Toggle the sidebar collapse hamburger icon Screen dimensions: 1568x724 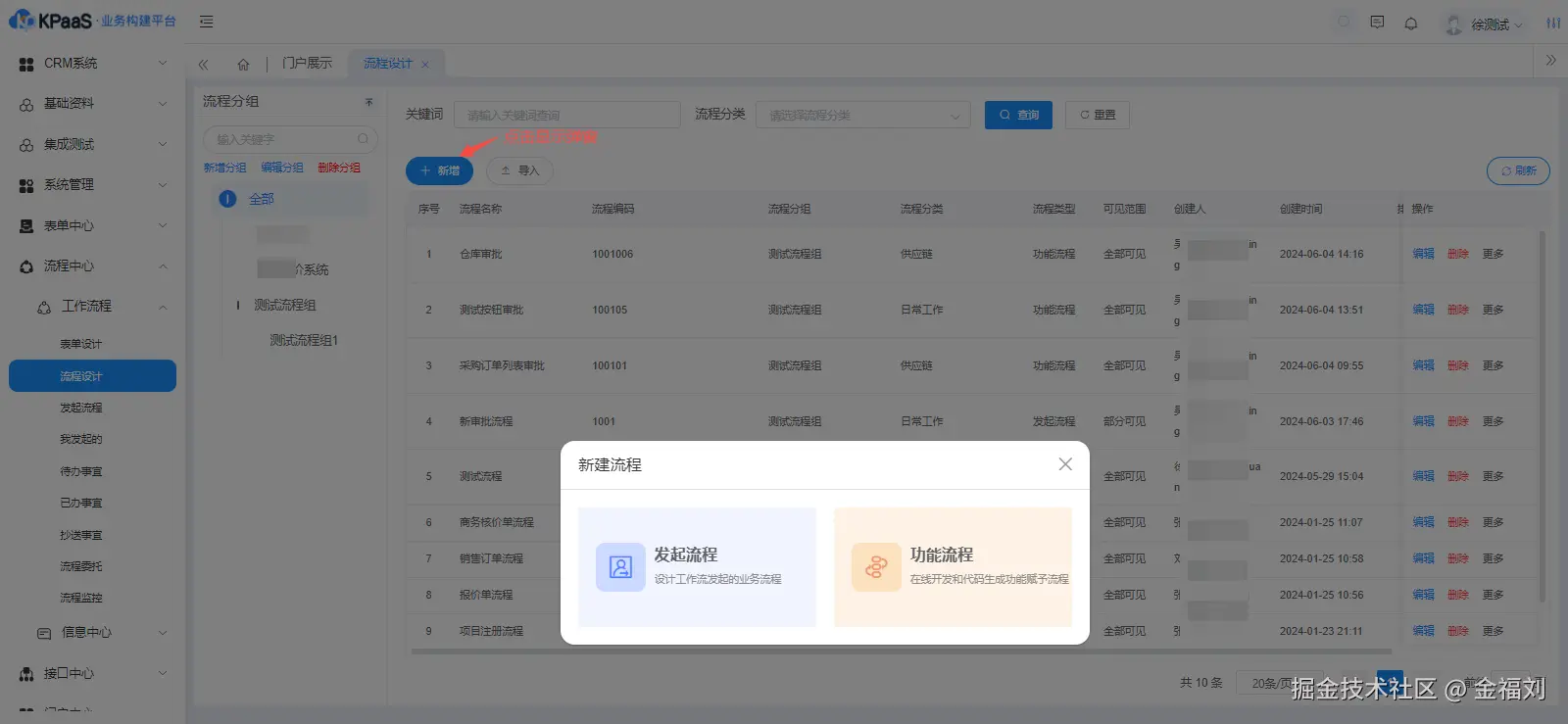(206, 22)
